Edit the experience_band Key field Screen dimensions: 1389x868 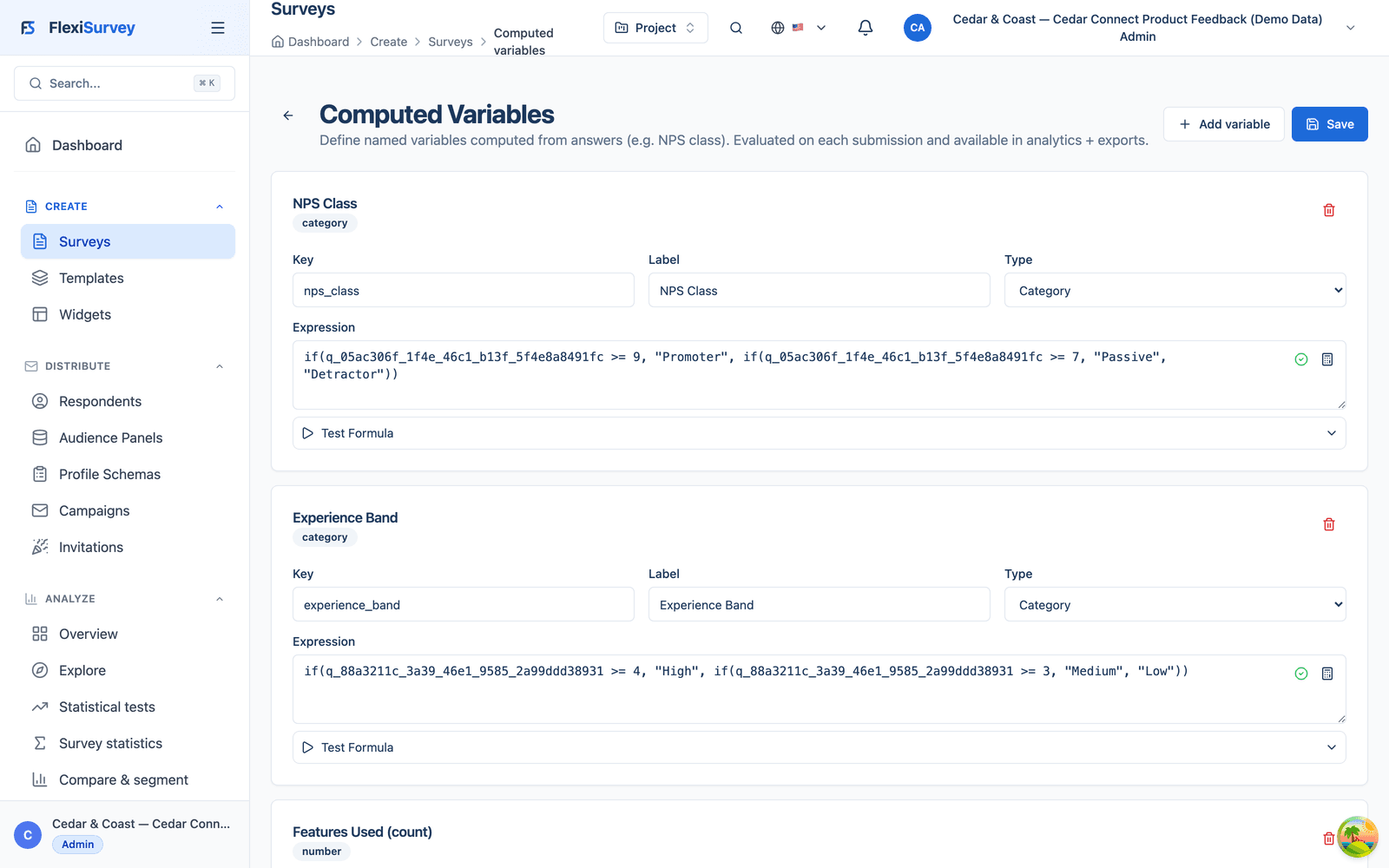(464, 604)
